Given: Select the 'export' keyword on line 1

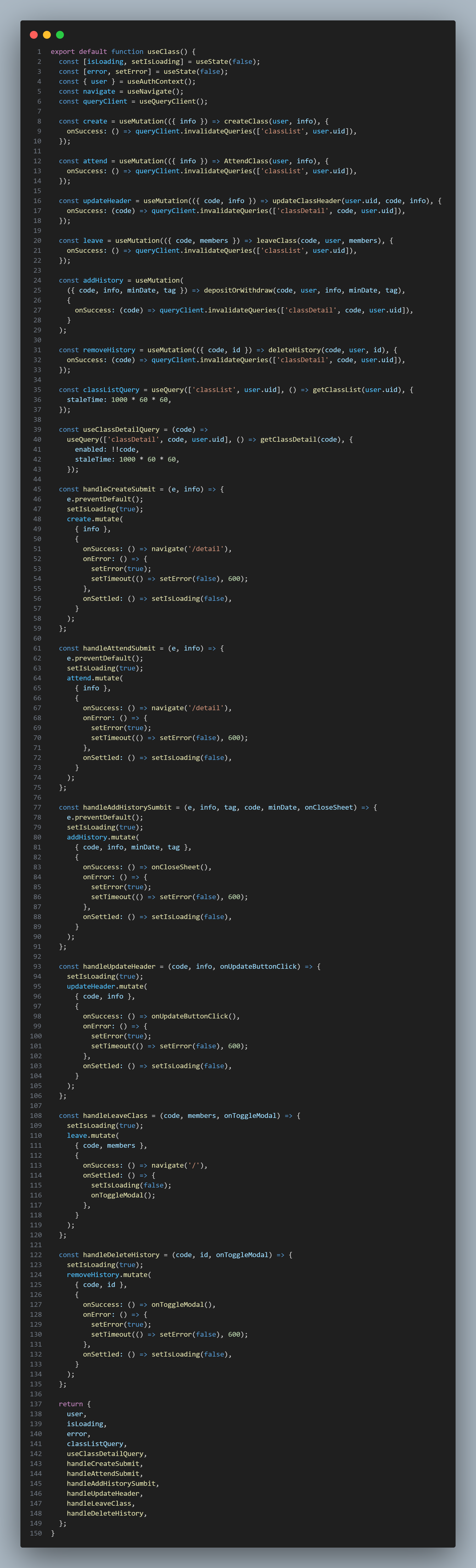Looking at the screenshot, I should point(63,52).
